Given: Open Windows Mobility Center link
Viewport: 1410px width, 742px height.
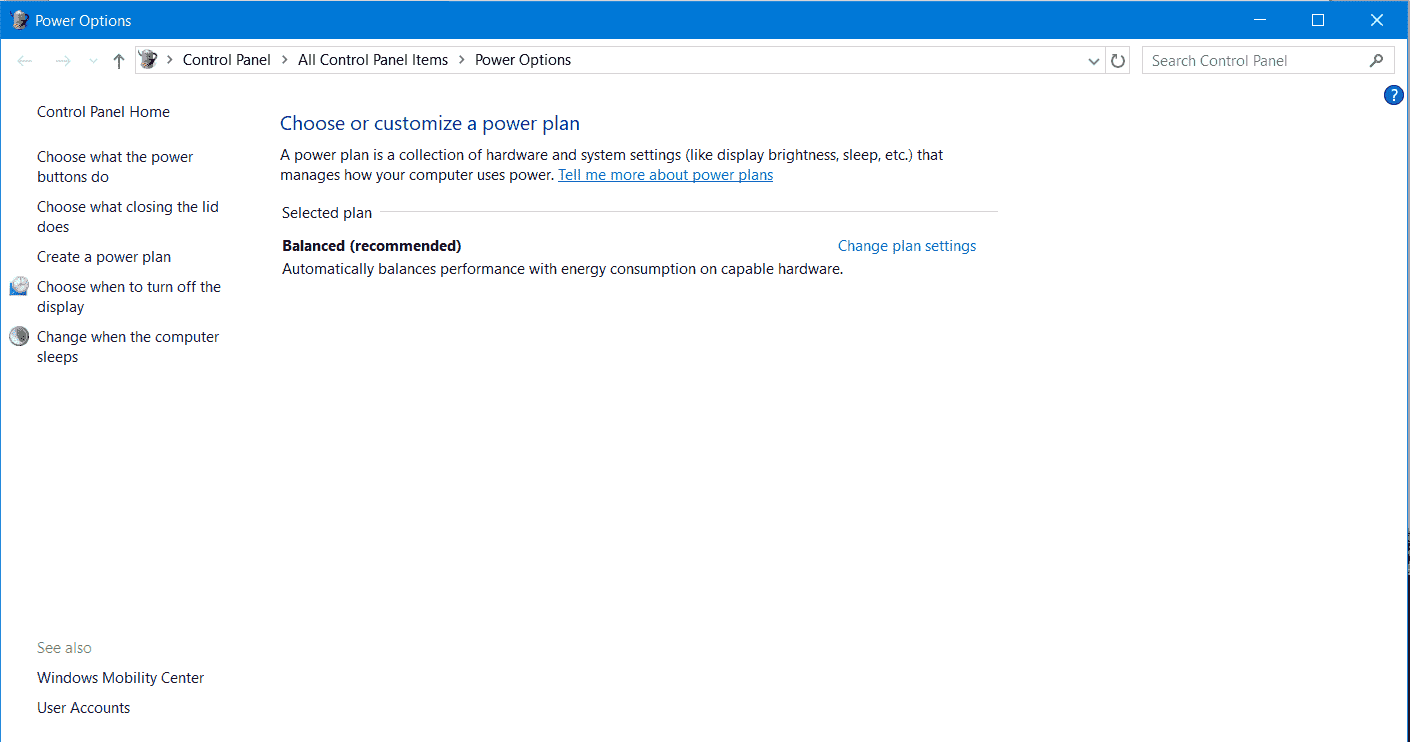Looking at the screenshot, I should click(x=121, y=678).
